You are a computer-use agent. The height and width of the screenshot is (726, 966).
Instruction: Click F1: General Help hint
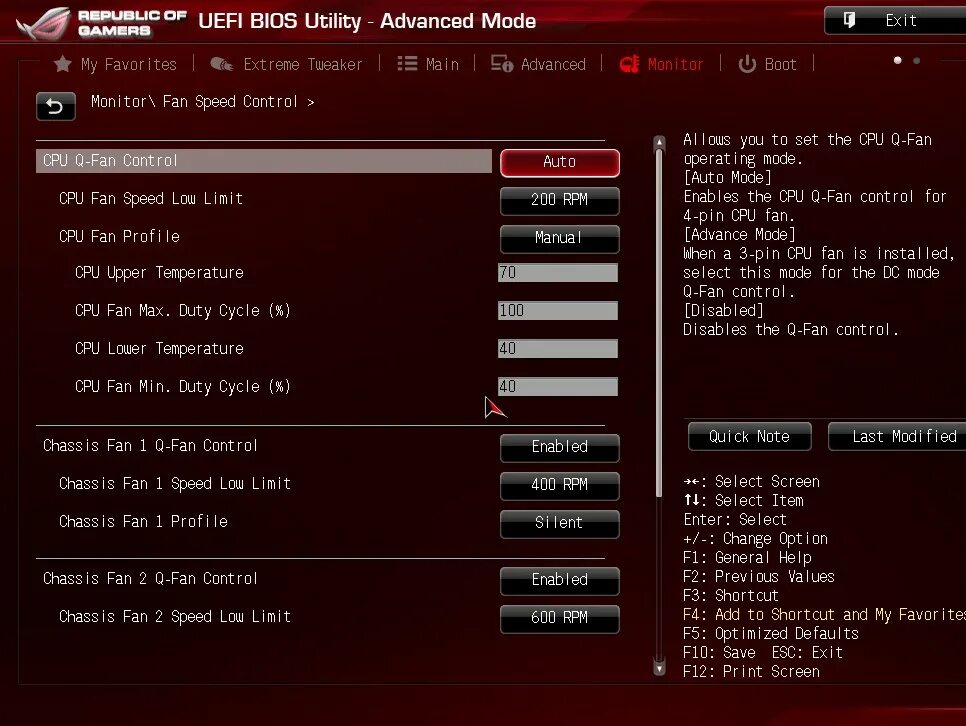[x=747, y=558]
